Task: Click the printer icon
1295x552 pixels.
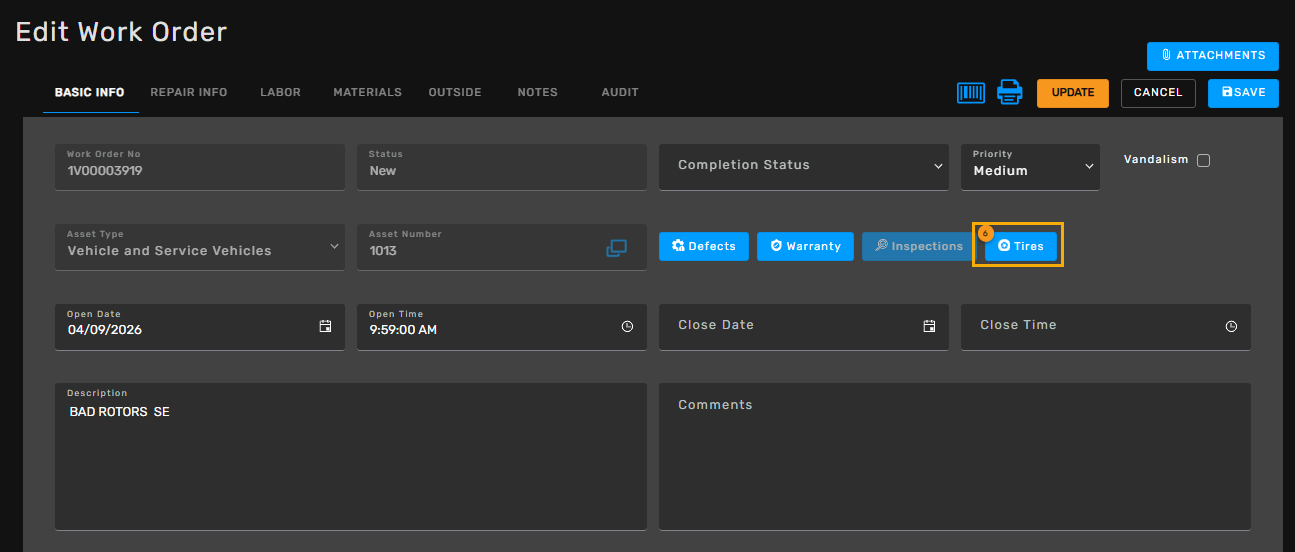Action: 1010,93
